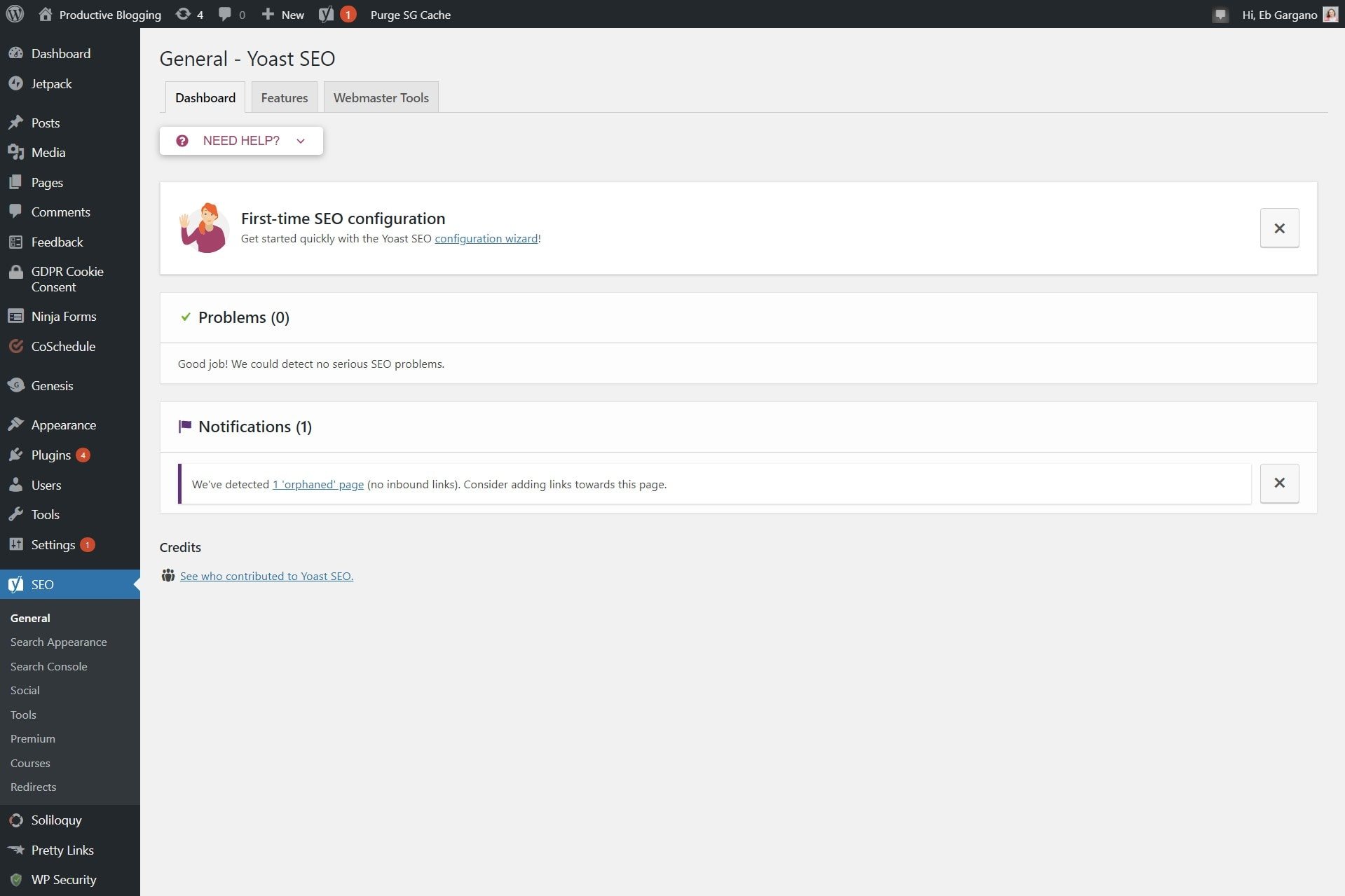Switch to the Webmaster Tools tab
The width and height of the screenshot is (1345, 896).
(x=381, y=97)
